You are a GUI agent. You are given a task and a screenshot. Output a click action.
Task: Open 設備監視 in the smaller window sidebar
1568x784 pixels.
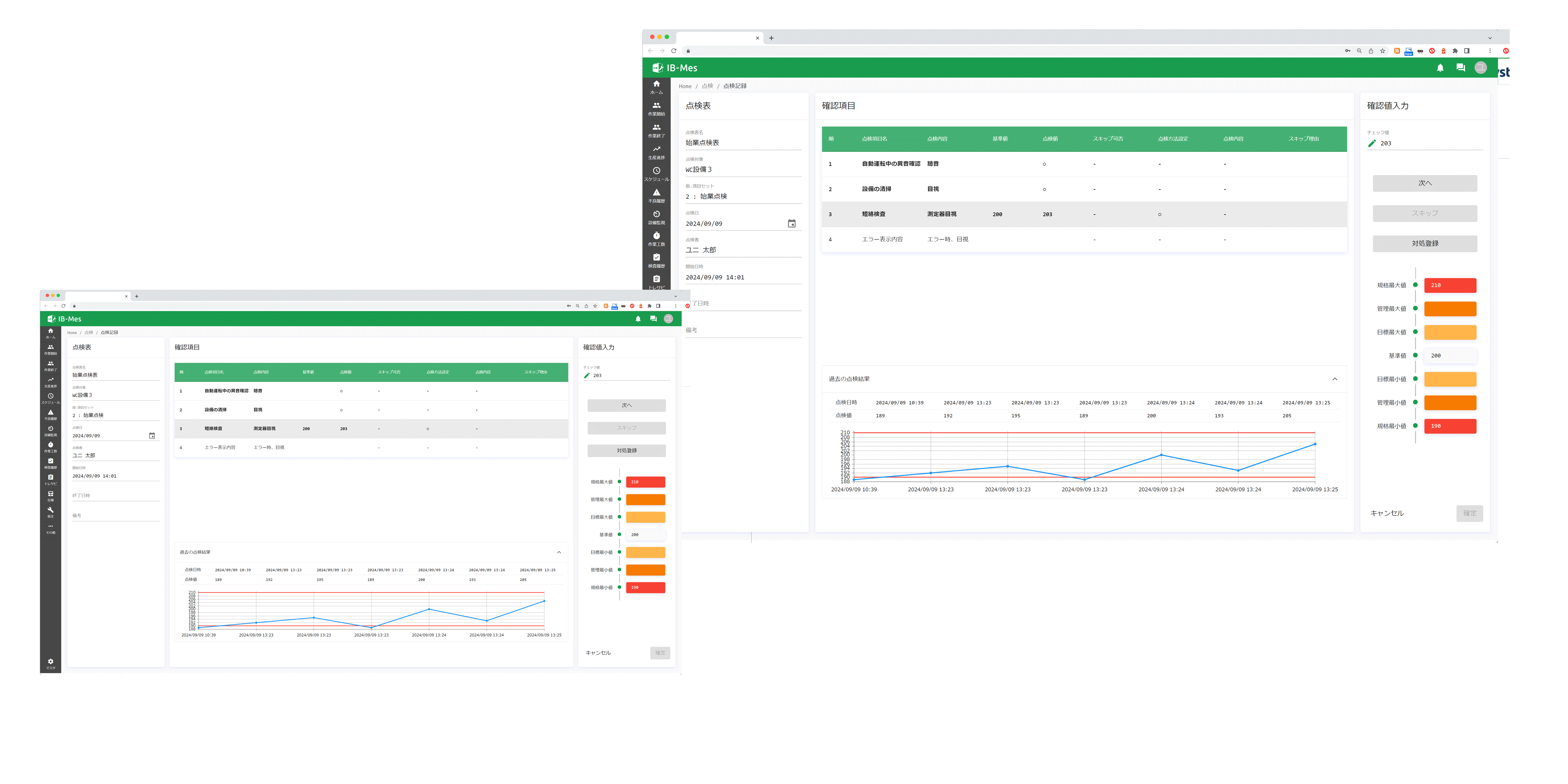pos(51,431)
